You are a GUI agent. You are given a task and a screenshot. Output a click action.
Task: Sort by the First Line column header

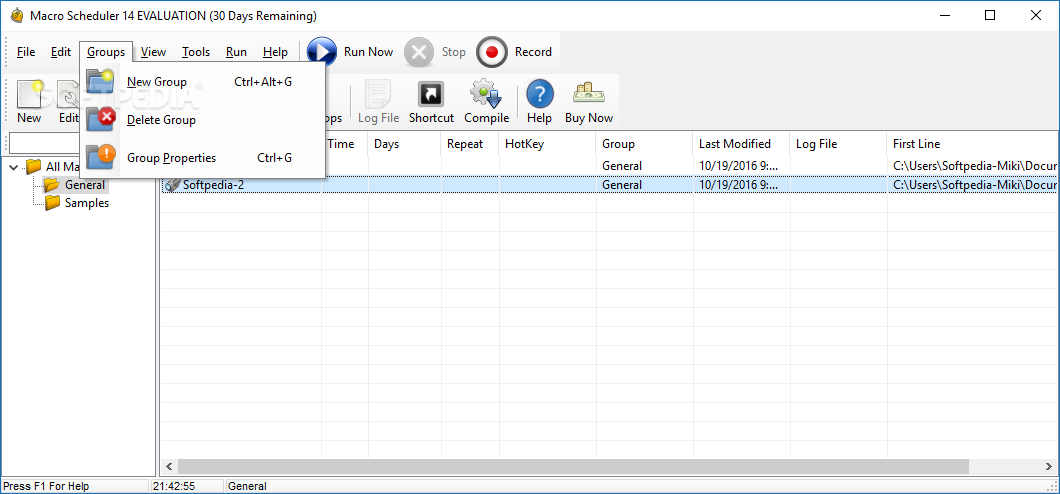(x=973, y=144)
